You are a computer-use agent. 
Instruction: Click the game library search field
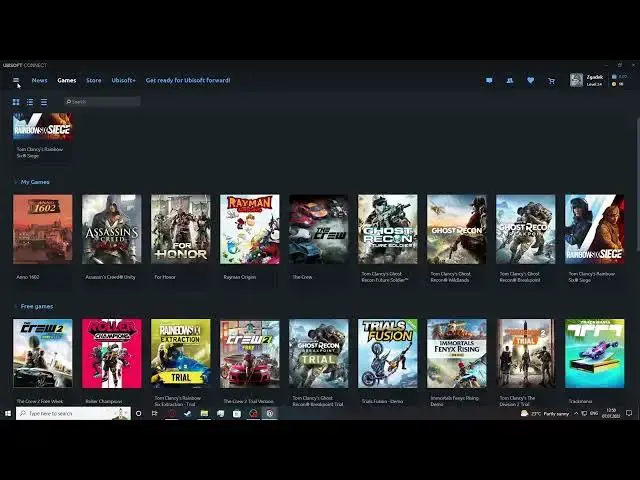[102, 102]
